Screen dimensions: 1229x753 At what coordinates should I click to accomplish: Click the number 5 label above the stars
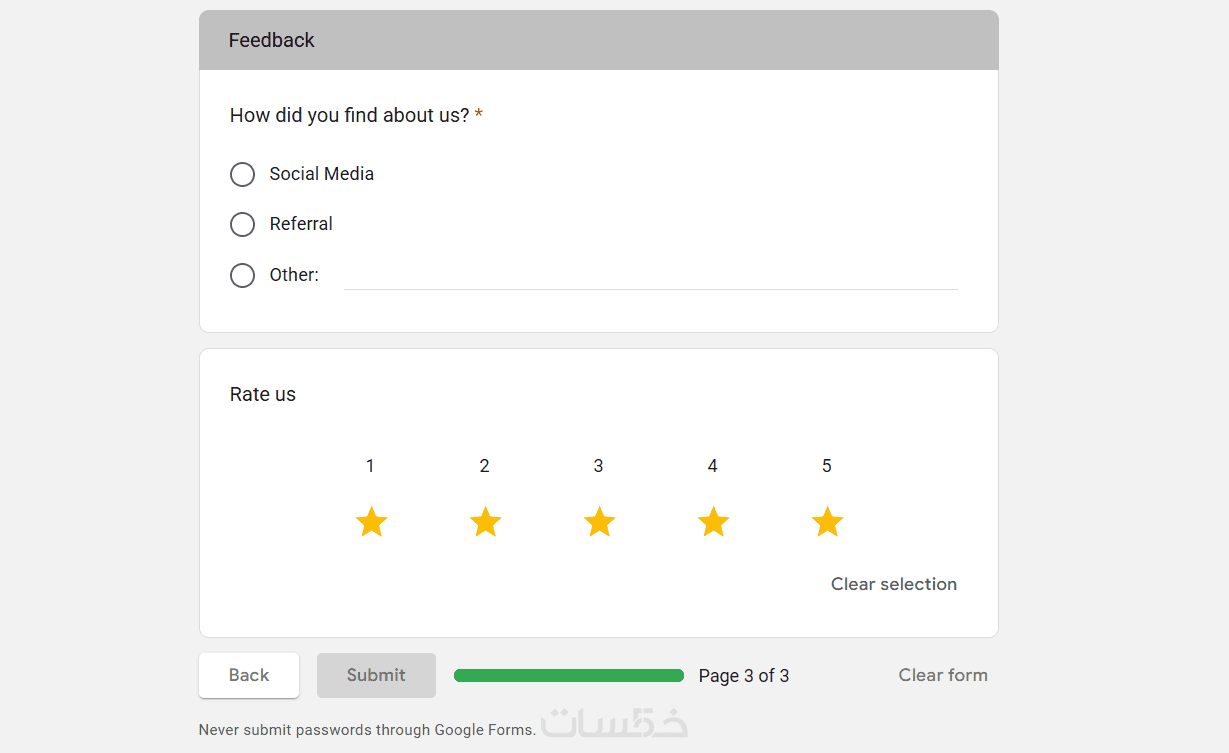(x=827, y=466)
